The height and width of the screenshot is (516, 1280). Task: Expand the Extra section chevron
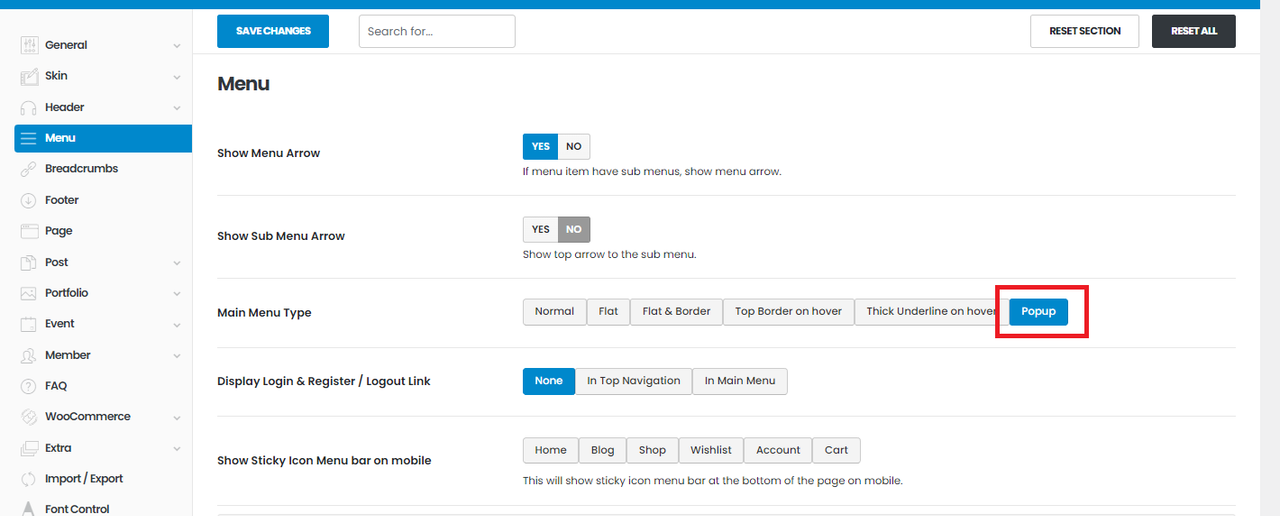coord(177,449)
